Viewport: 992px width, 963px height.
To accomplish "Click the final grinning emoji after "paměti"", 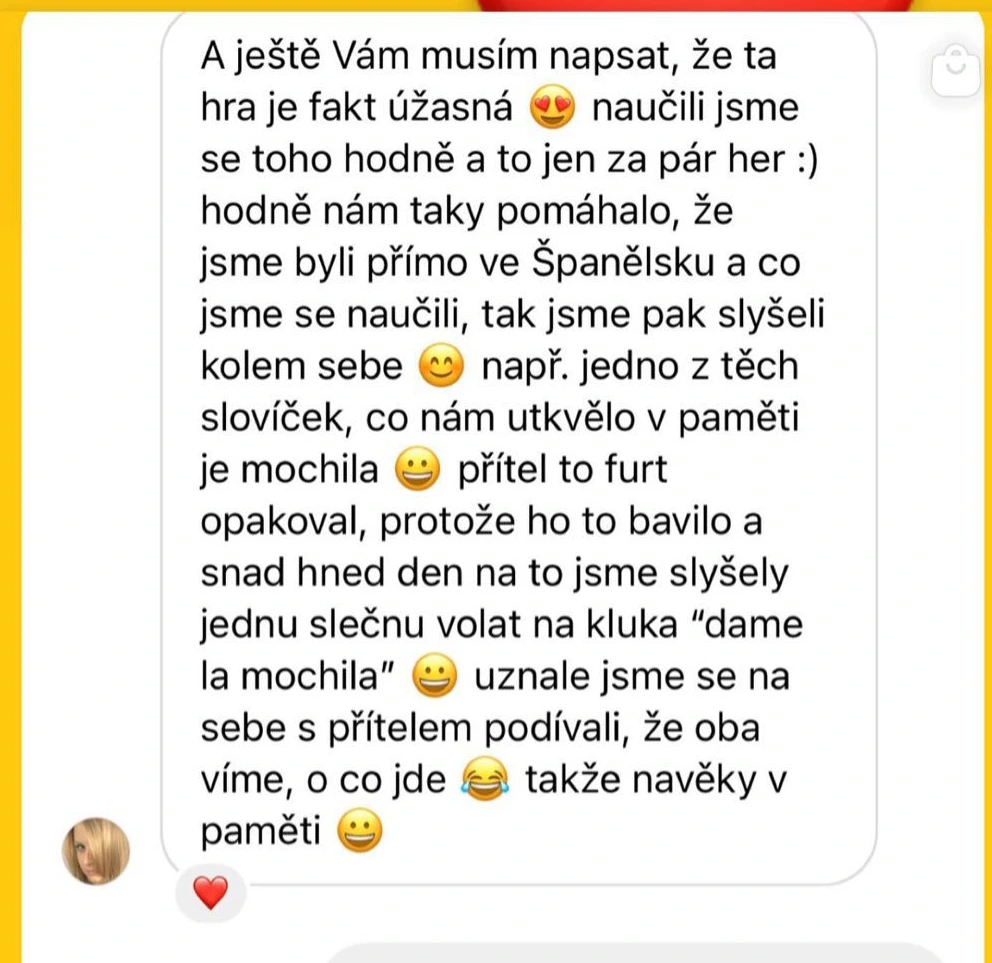I will click(359, 830).
